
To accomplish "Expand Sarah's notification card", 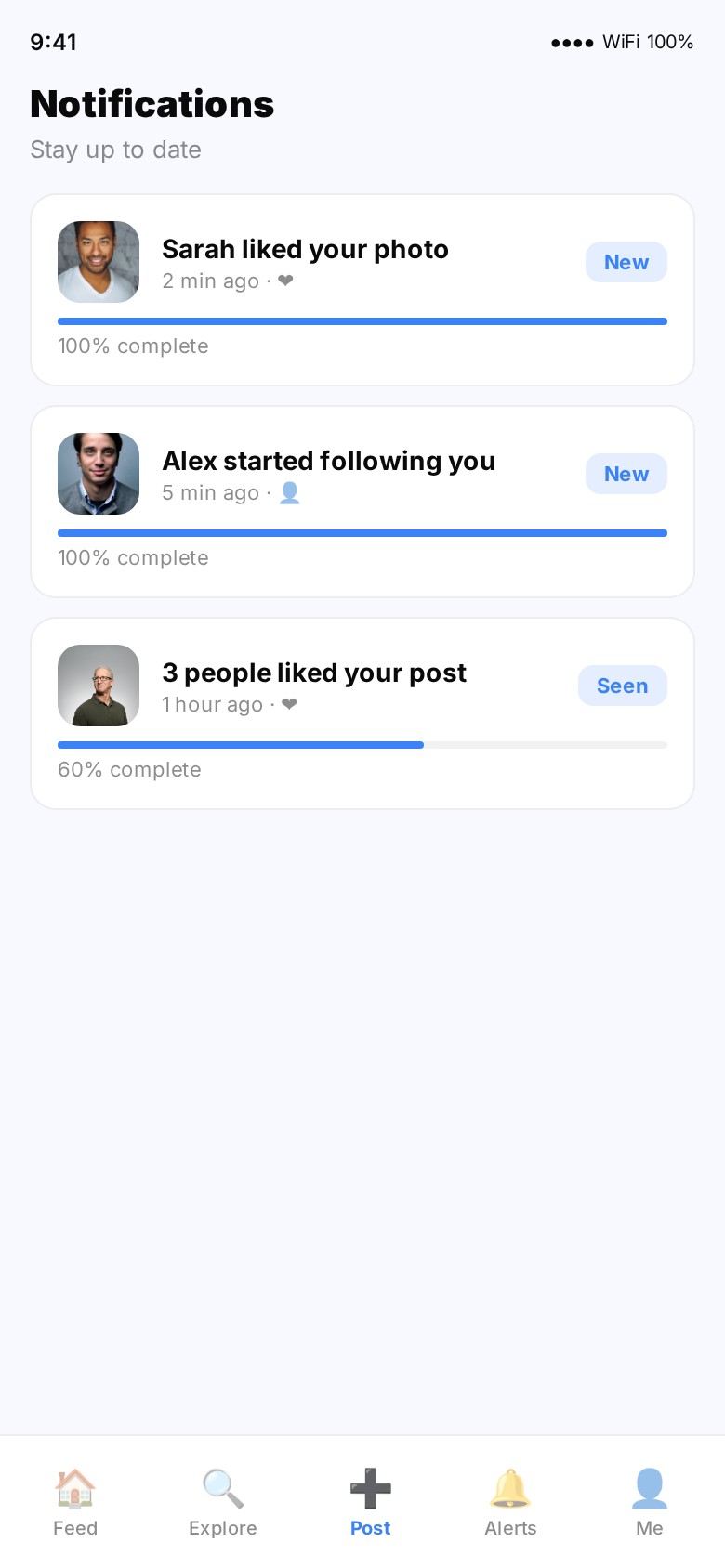I will click(362, 290).
